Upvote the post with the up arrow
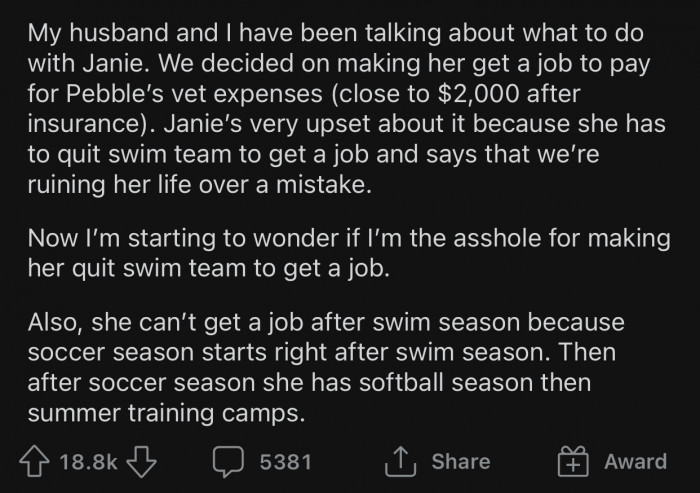 click(37, 461)
